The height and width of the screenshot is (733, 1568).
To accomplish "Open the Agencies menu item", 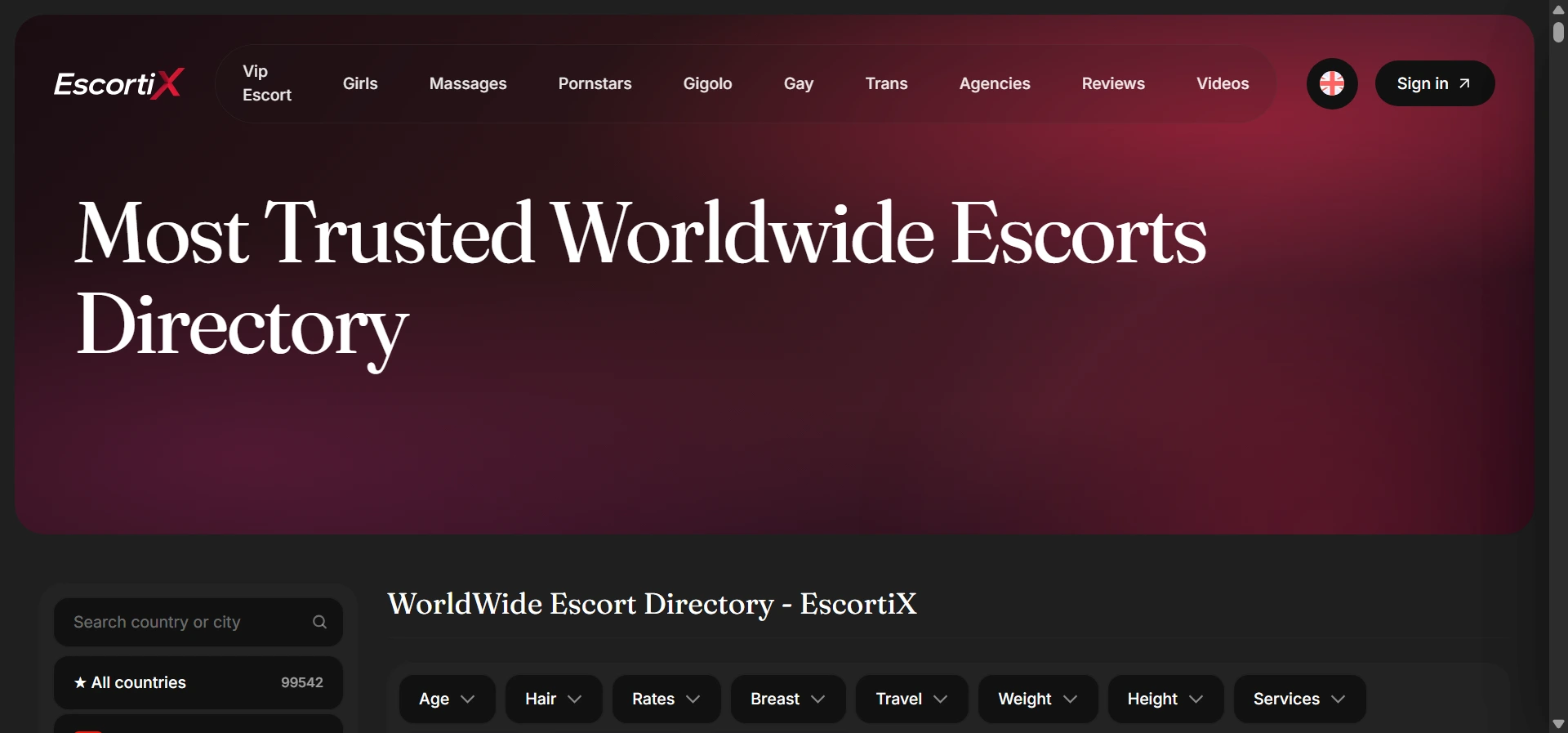I will (x=995, y=83).
